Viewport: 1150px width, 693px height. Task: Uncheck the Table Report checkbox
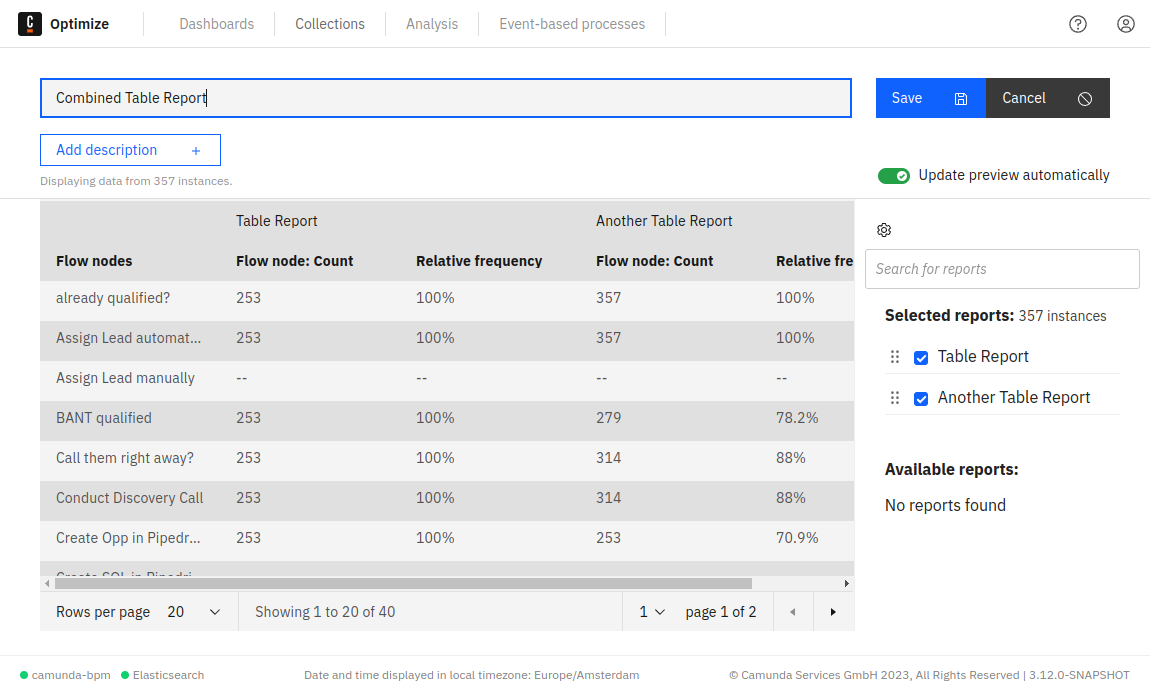point(921,356)
